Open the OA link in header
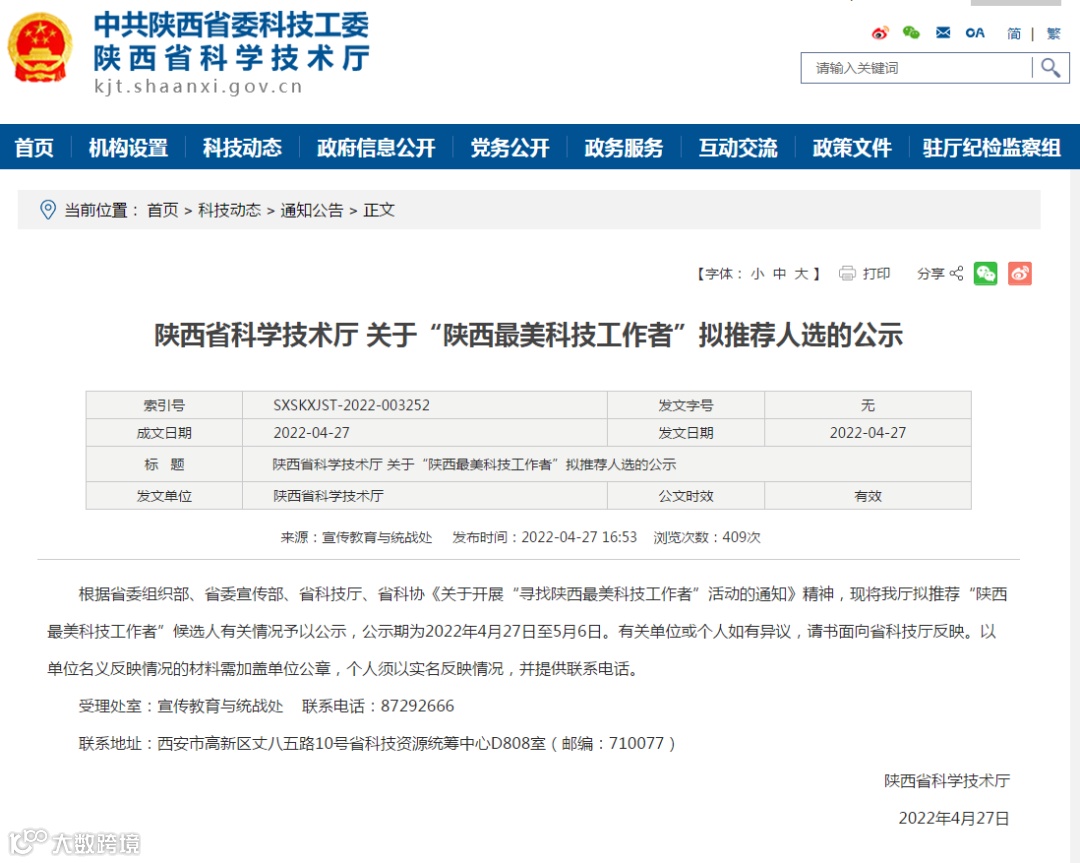This screenshot has height=863, width=1080. [975, 33]
